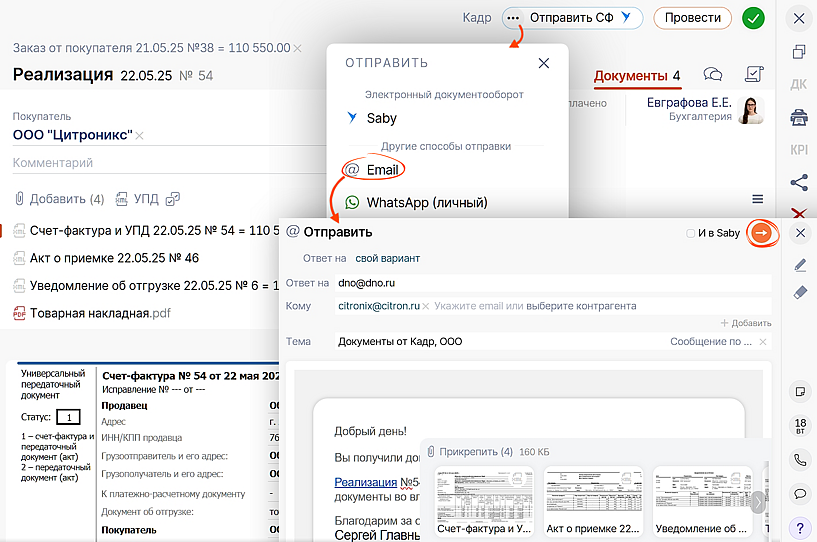817x542 pixels.
Task: Click the phone call icon
Action: coord(799,460)
